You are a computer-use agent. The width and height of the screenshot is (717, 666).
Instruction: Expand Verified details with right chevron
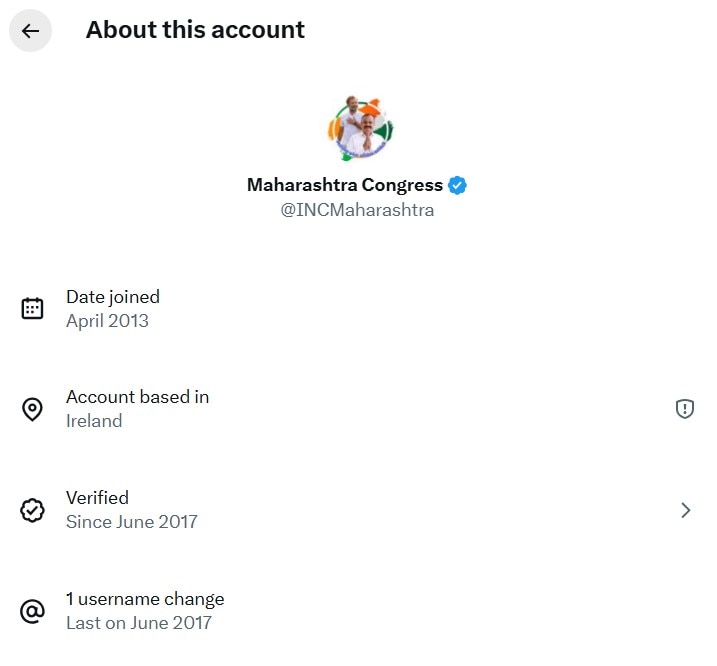686,510
